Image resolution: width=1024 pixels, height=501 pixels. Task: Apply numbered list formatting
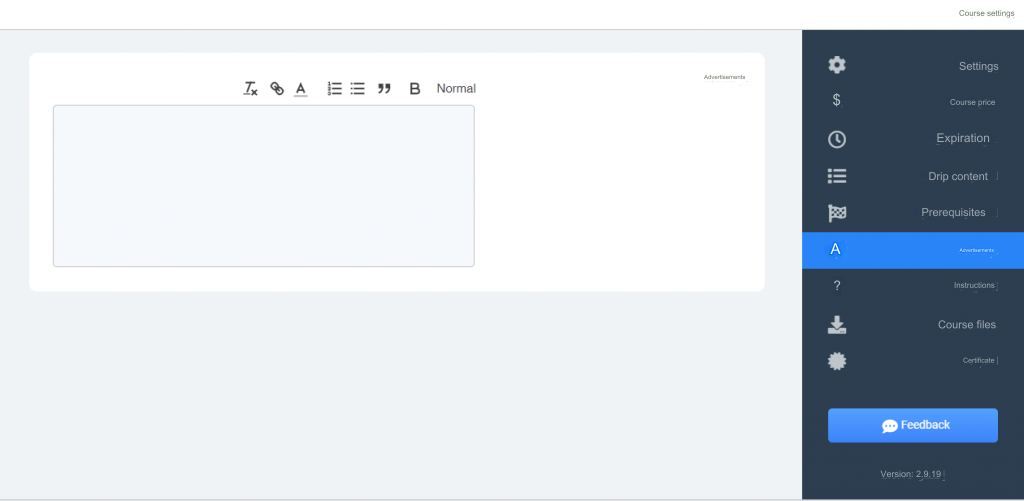[x=334, y=89]
